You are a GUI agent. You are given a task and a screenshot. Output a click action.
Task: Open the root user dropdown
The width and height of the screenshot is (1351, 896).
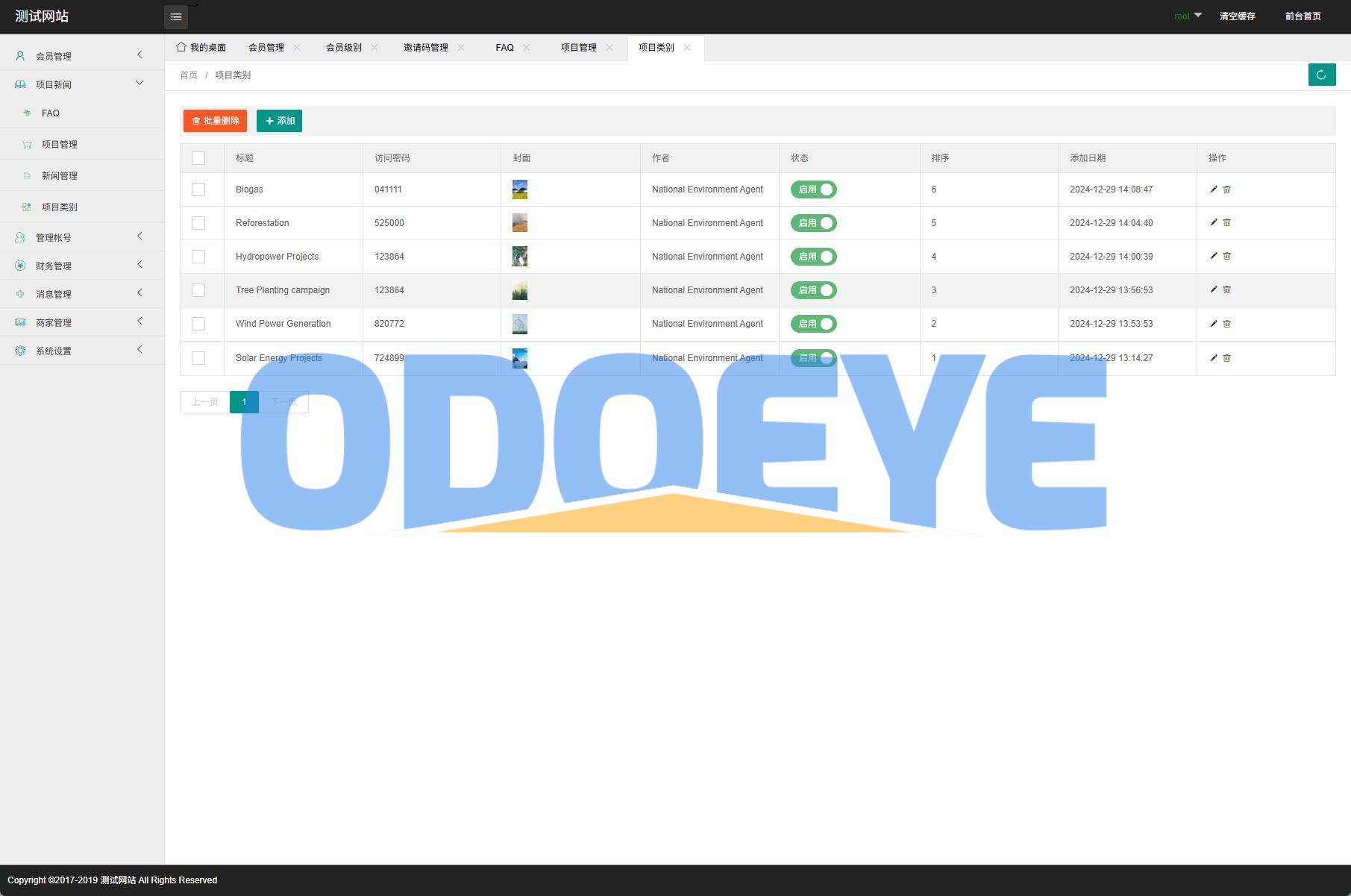(1188, 16)
